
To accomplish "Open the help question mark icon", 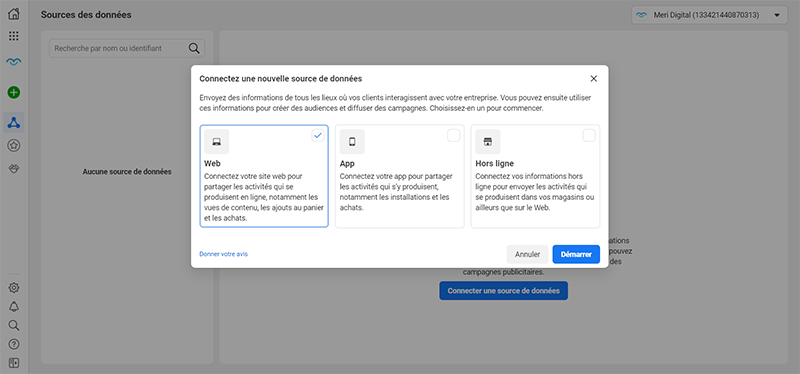I will [14, 344].
